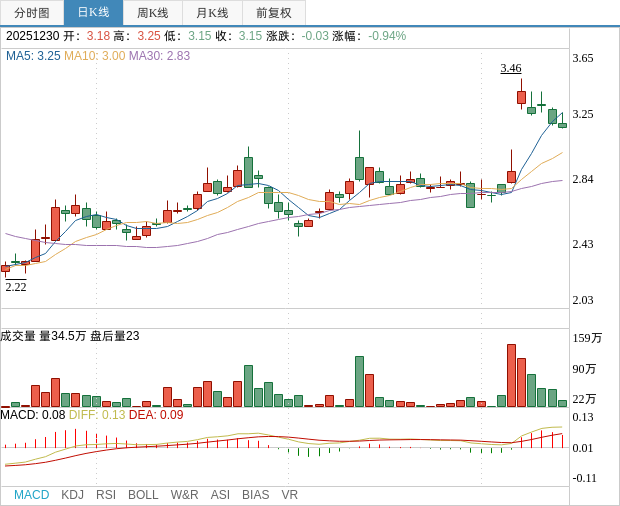Select the VR indicator

(289, 495)
